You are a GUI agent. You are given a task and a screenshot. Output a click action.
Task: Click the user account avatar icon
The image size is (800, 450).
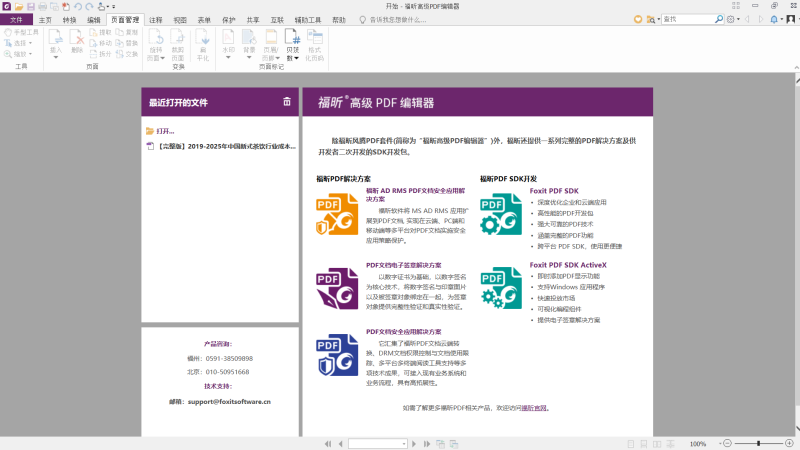click(x=791, y=19)
